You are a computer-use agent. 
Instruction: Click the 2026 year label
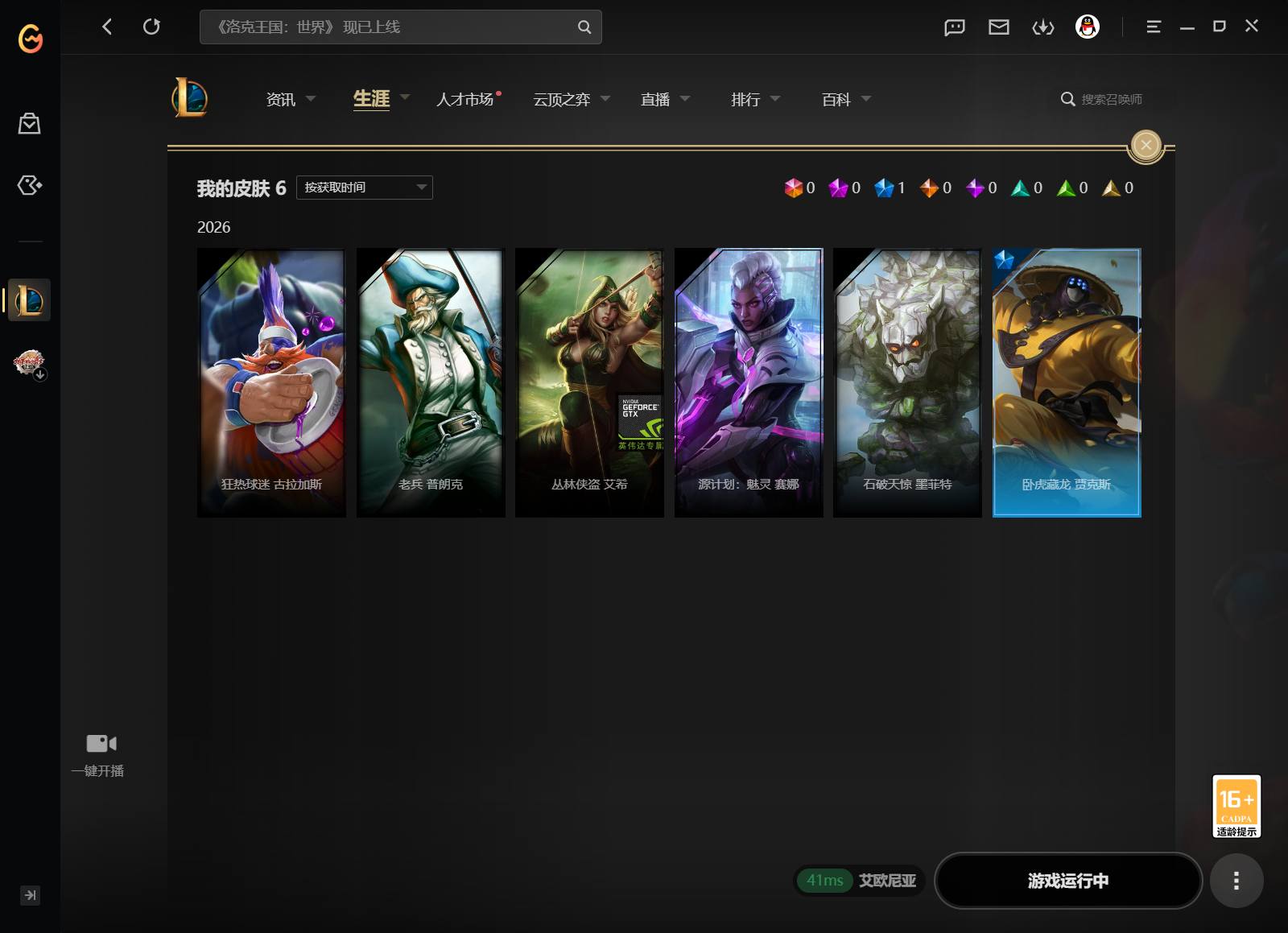[213, 227]
